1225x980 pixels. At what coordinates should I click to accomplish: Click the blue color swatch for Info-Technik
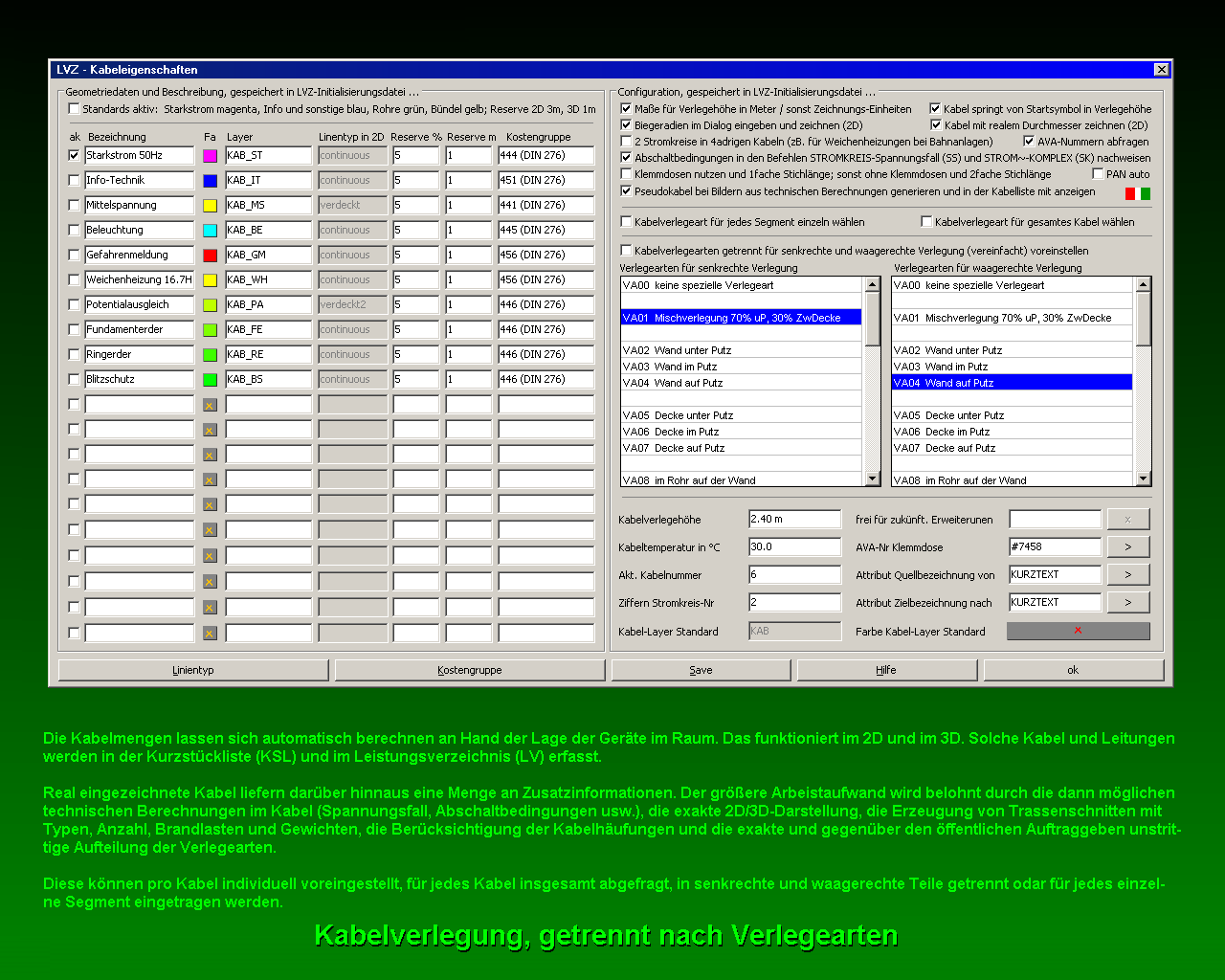click(x=210, y=181)
